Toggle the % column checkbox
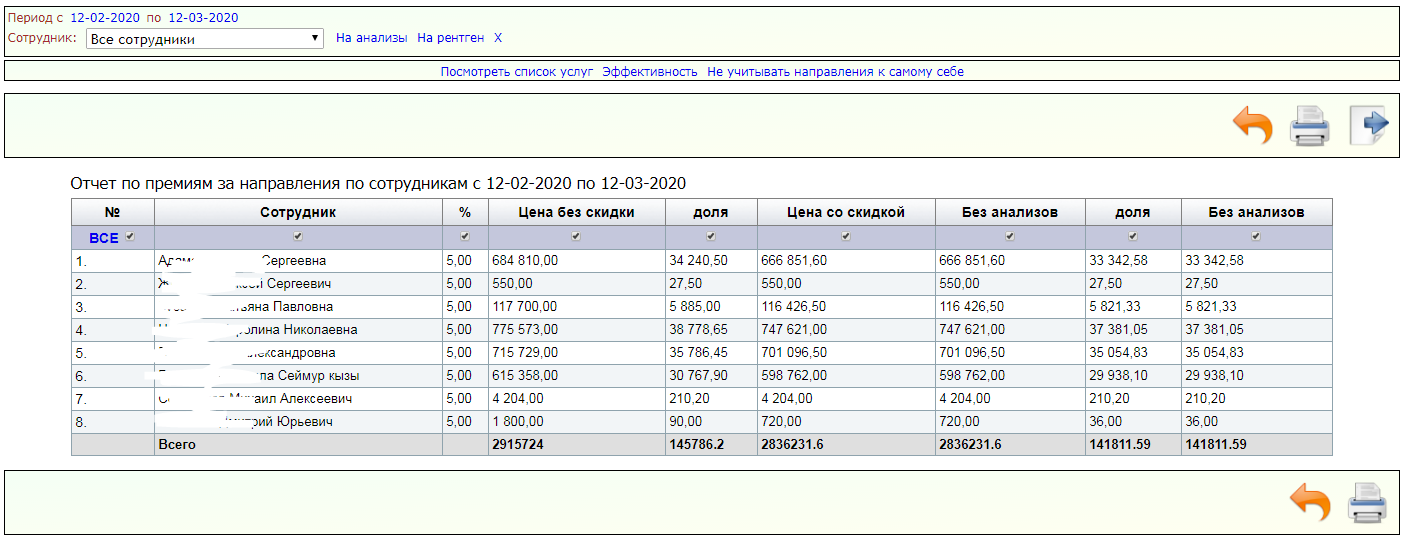Image resolution: width=1409 pixels, height=540 pixels. pyautogui.click(x=465, y=237)
